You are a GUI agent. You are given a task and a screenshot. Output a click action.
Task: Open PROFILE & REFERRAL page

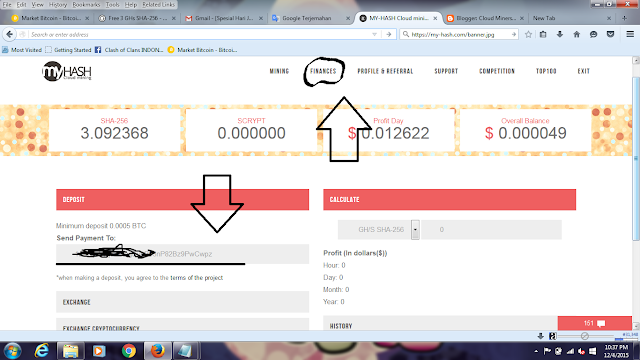click(385, 71)
